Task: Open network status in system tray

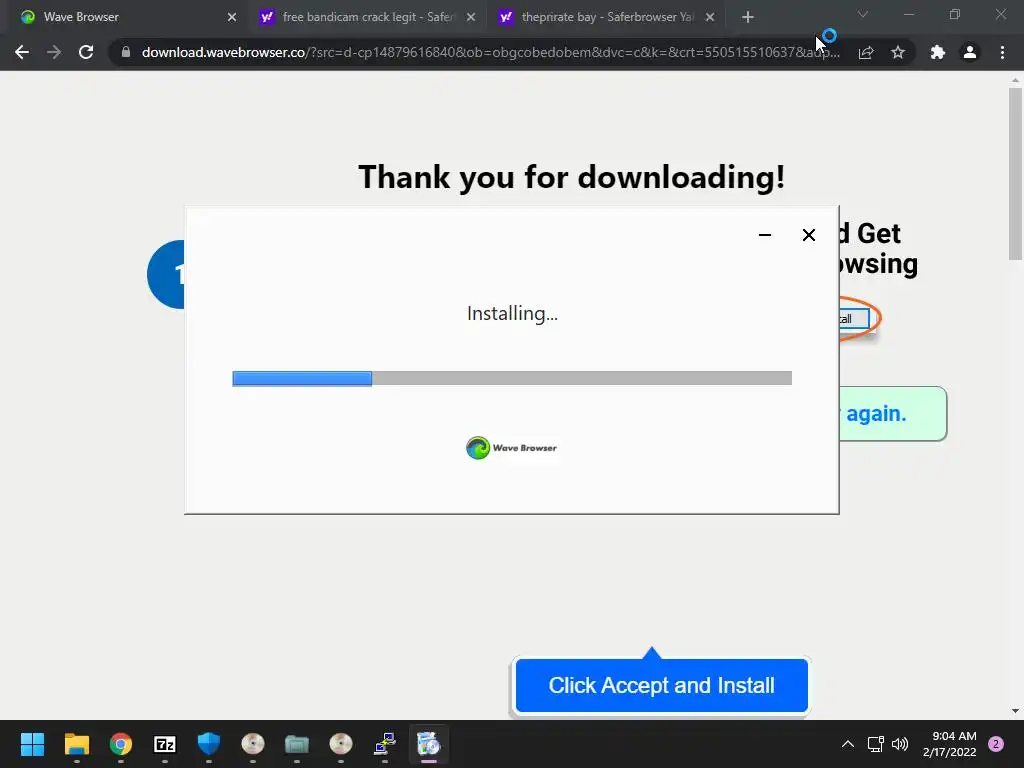Action: [x=875, y=744]
